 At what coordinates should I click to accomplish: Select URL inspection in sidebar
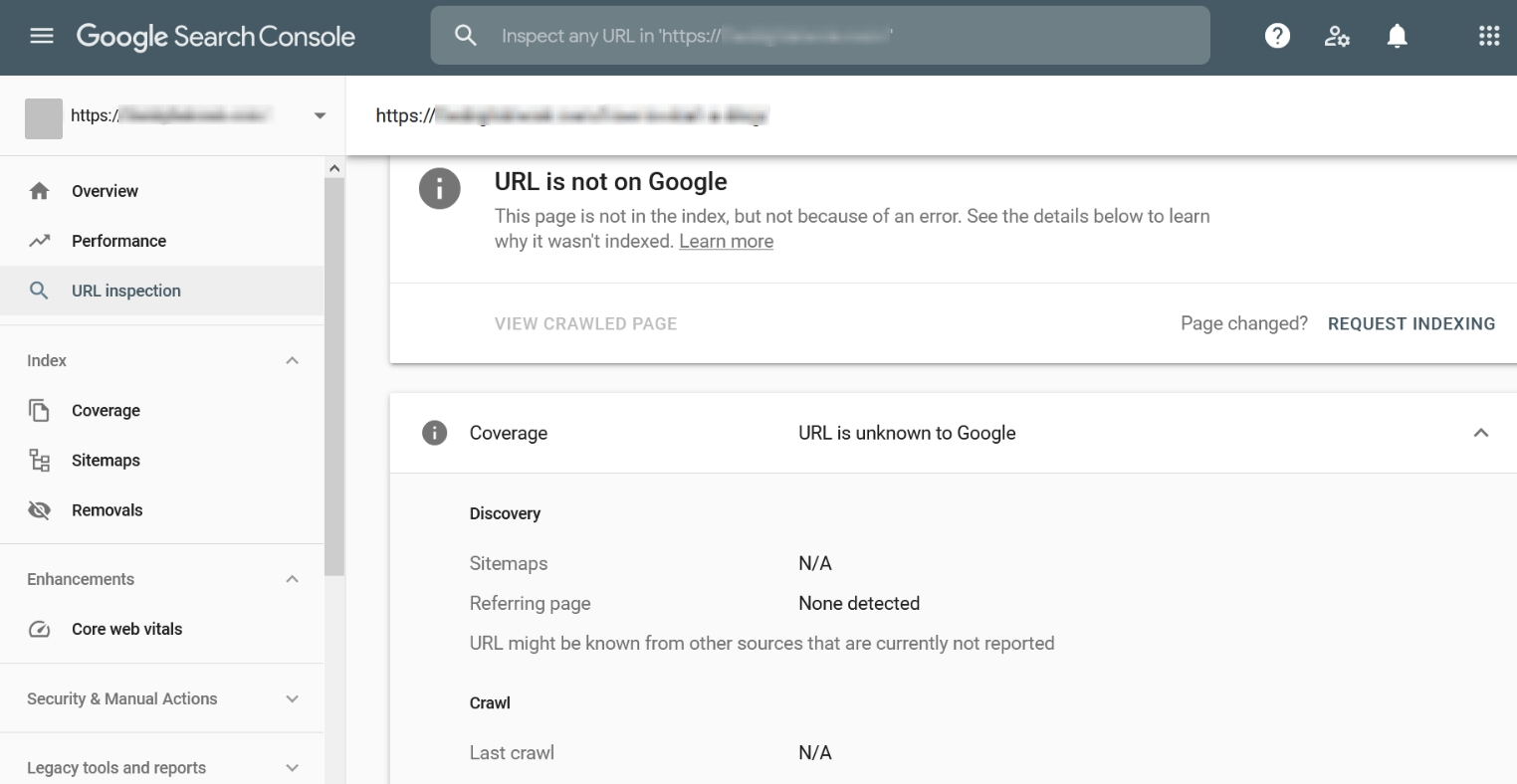162,291
